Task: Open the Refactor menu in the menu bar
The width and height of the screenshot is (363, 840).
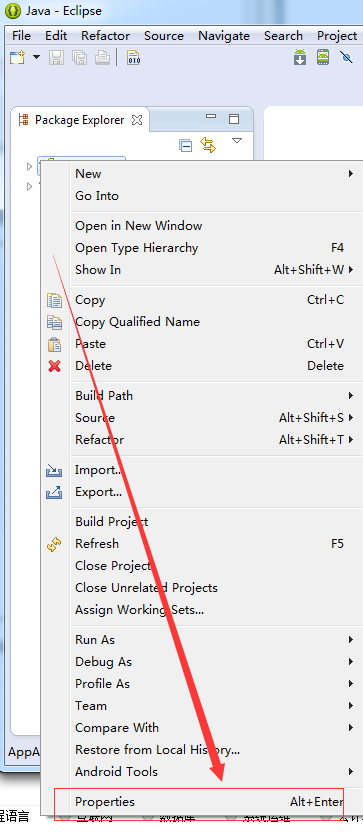Action: tap(105, 36)
